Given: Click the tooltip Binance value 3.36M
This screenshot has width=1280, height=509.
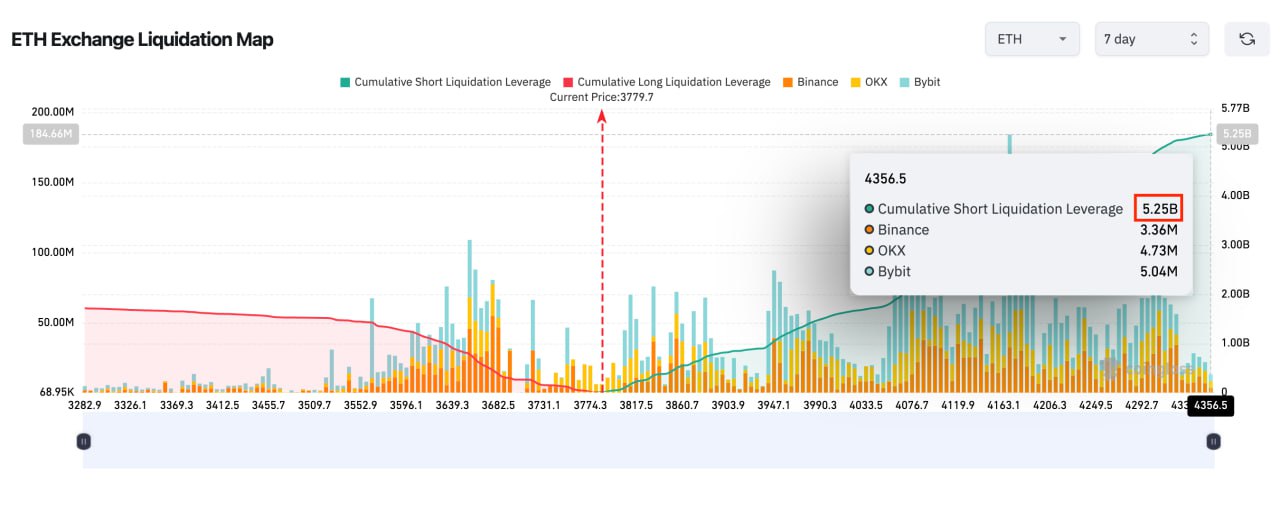Looking at the screenshot, I should coord(1158,230).
